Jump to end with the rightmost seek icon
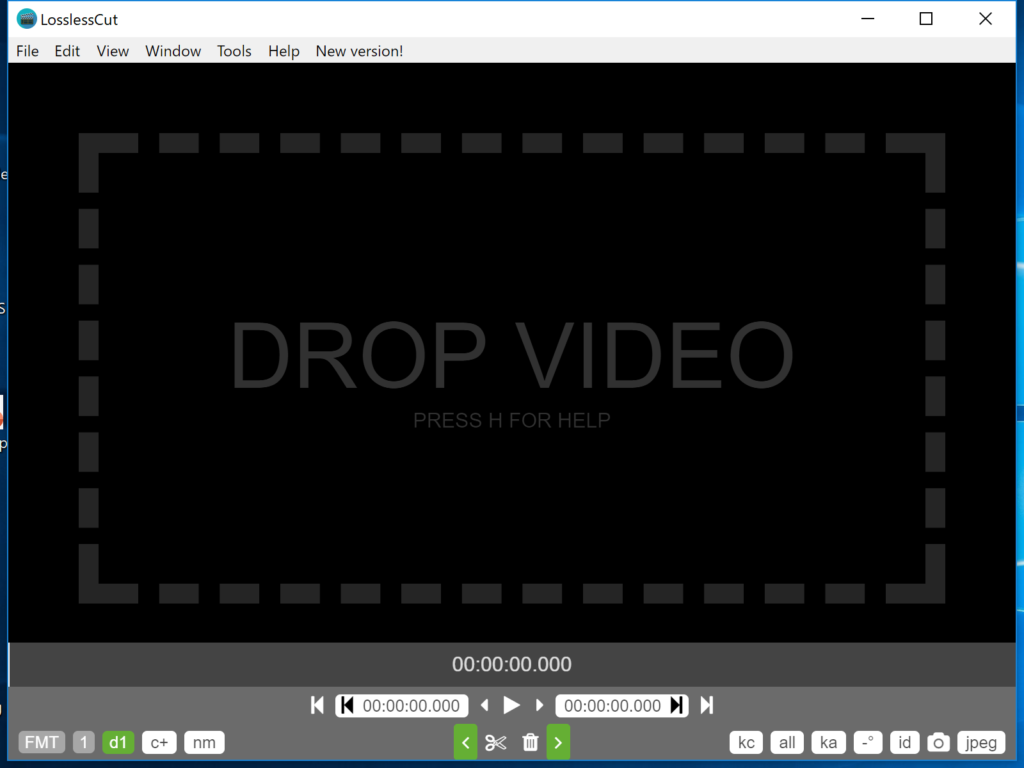Screen dimensions: 1024x768 click(706, 705)
